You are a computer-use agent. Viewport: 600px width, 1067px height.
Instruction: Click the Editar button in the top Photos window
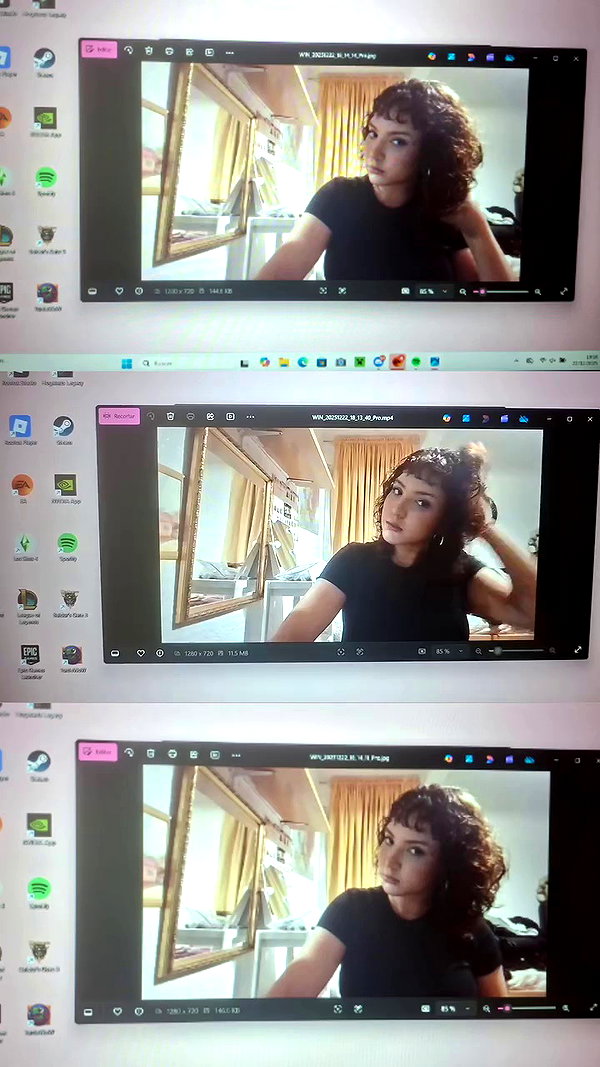coord(99,50)
